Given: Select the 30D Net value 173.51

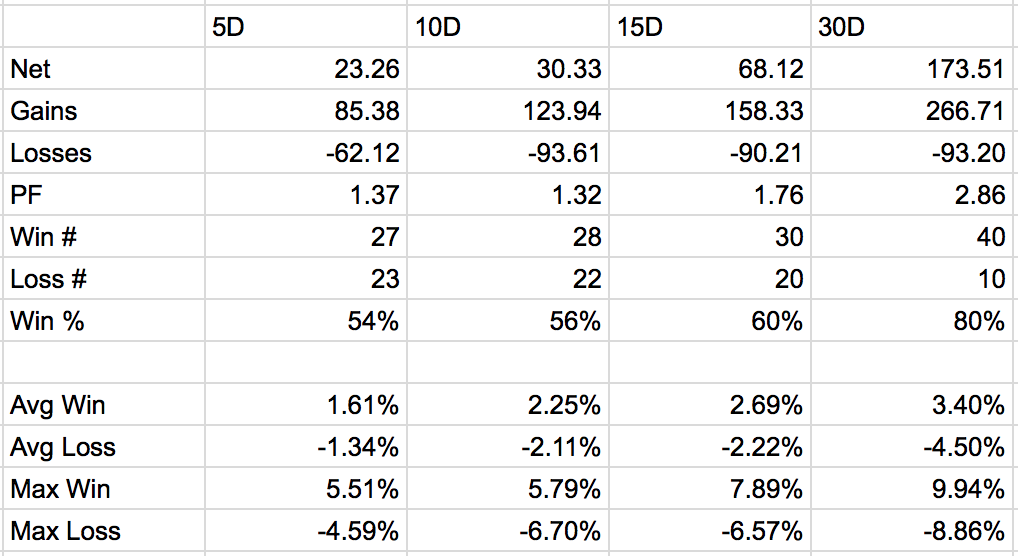Looking at the screenshot, I should (912, 68).
